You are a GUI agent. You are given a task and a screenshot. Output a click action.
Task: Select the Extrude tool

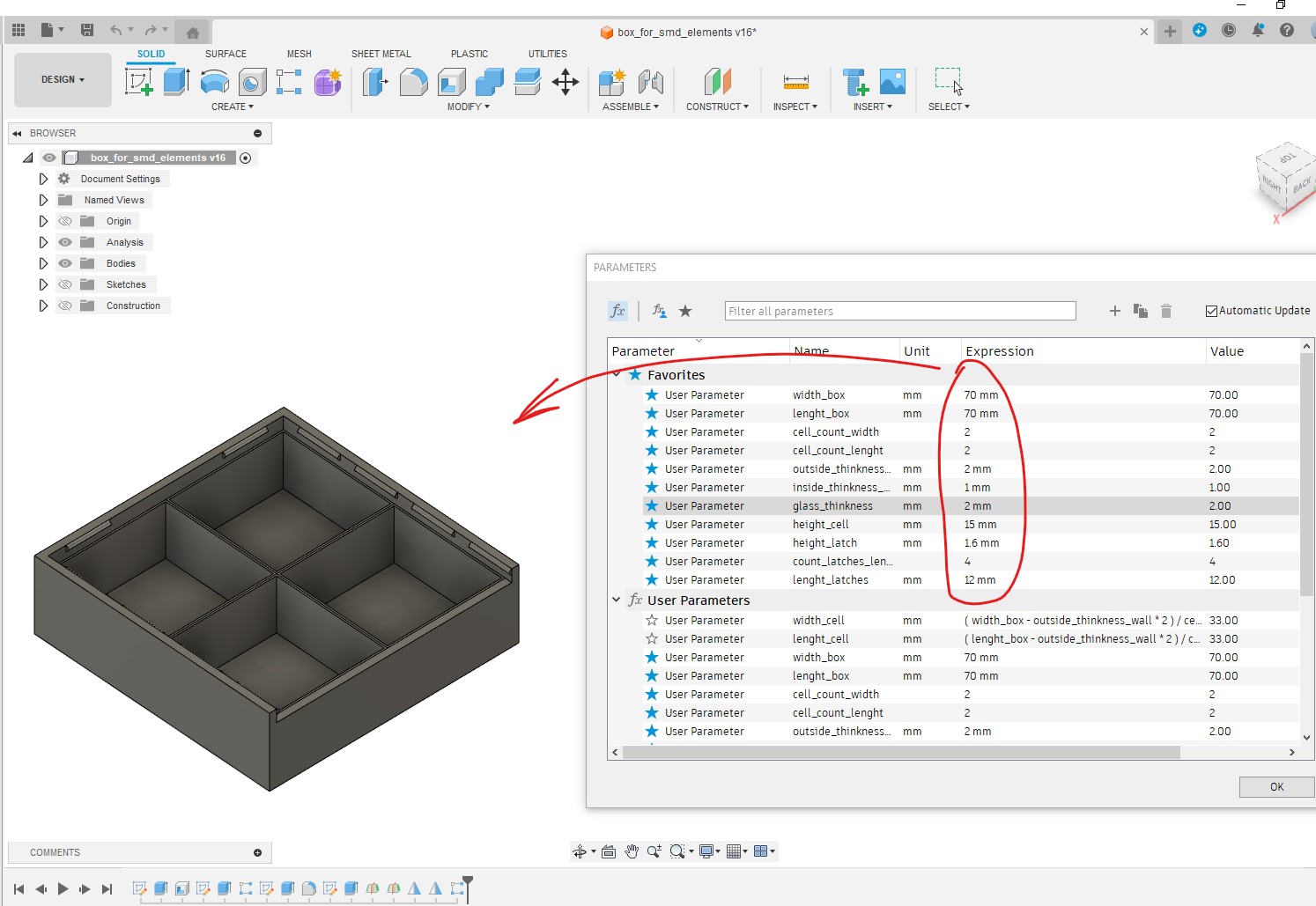click(176, 81)
